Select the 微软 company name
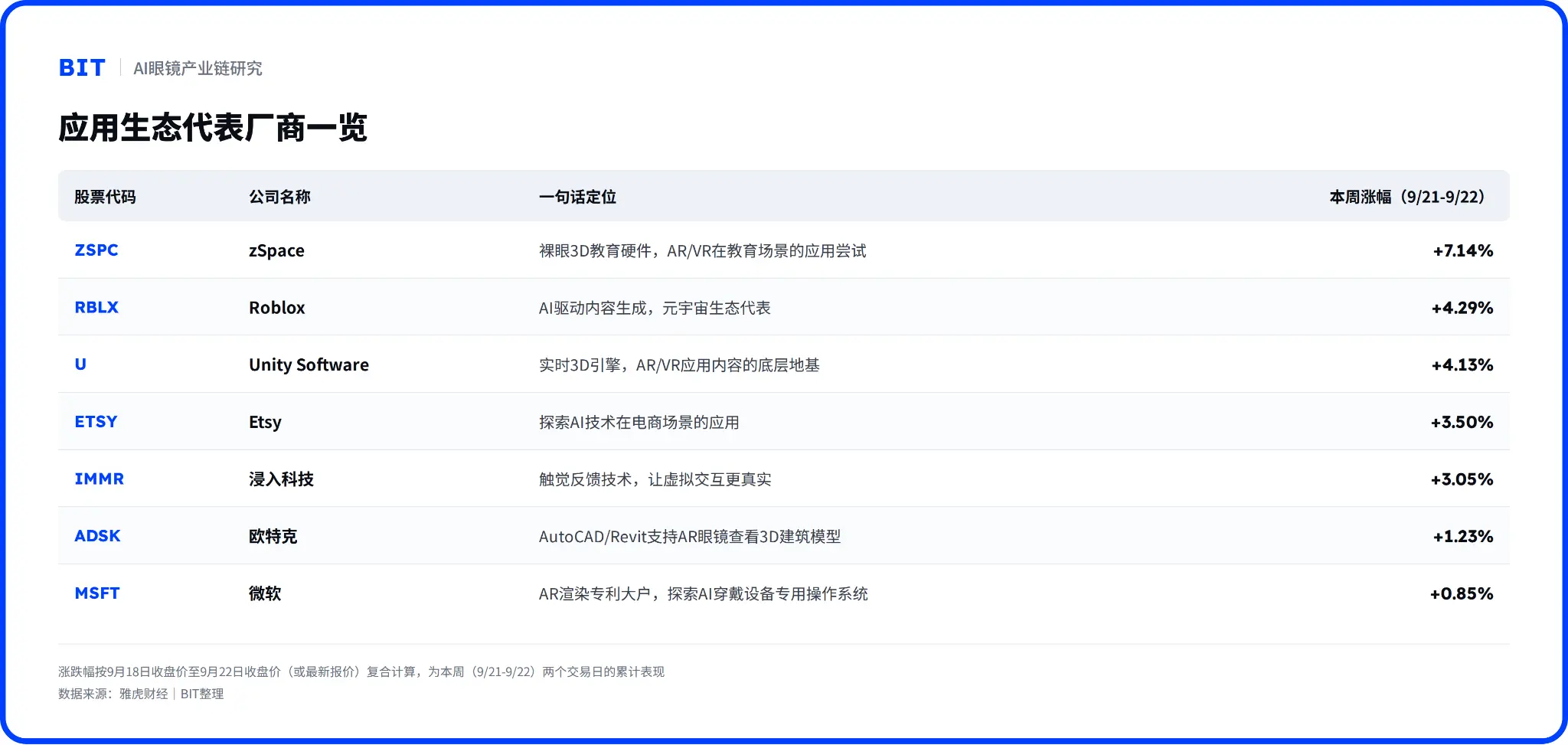This screenshot has height=745, width=1568. (x=265, y=593)
